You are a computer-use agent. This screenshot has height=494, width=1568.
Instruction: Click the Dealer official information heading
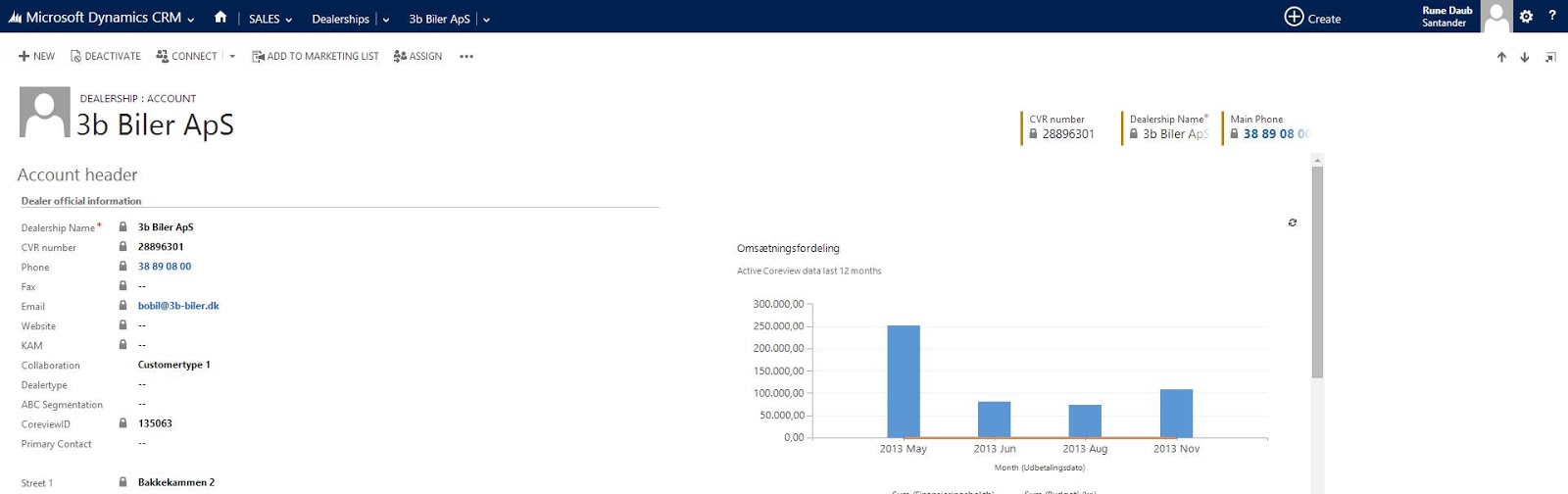tap(81, 201)
